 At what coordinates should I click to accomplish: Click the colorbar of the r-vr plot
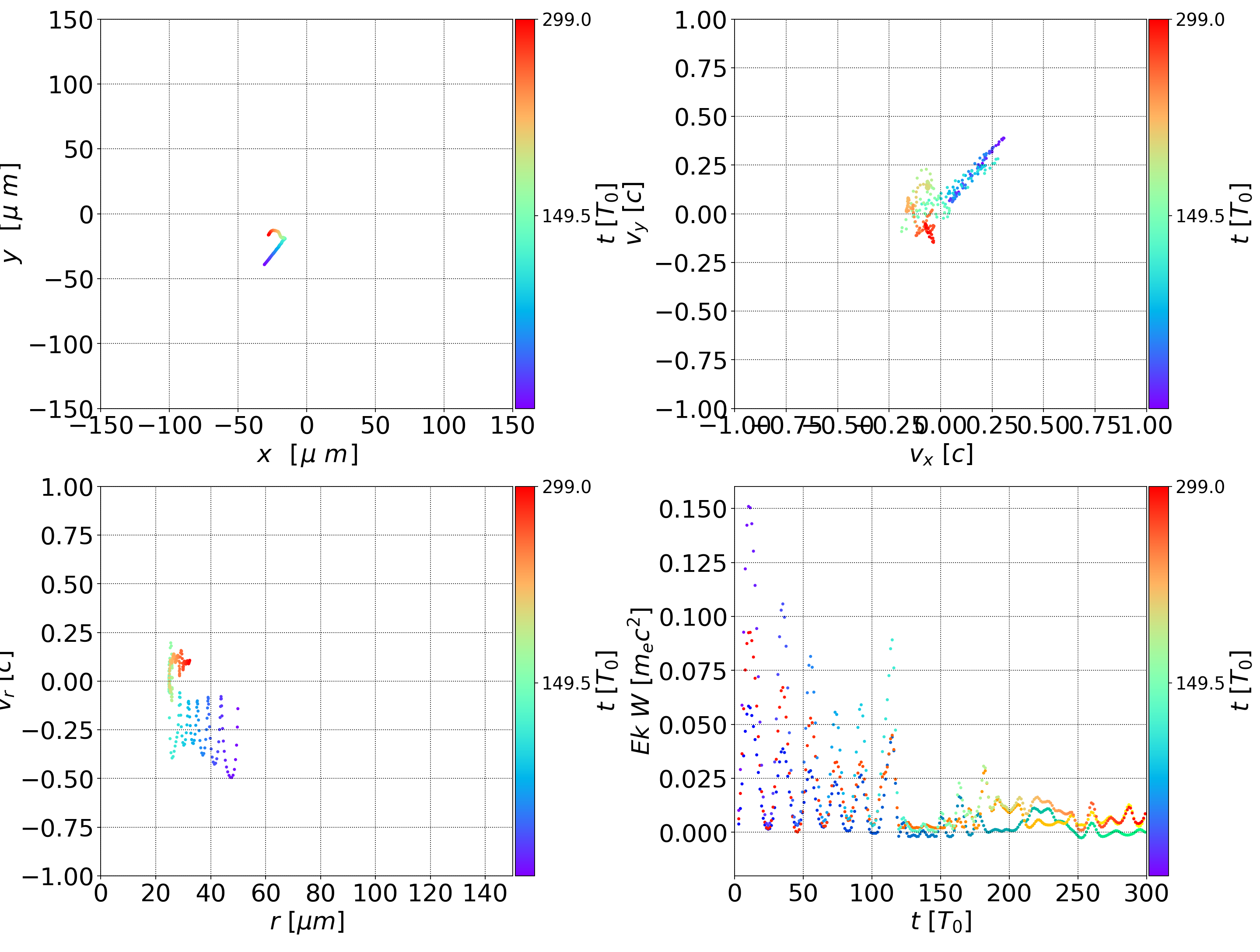click(525, 681)
